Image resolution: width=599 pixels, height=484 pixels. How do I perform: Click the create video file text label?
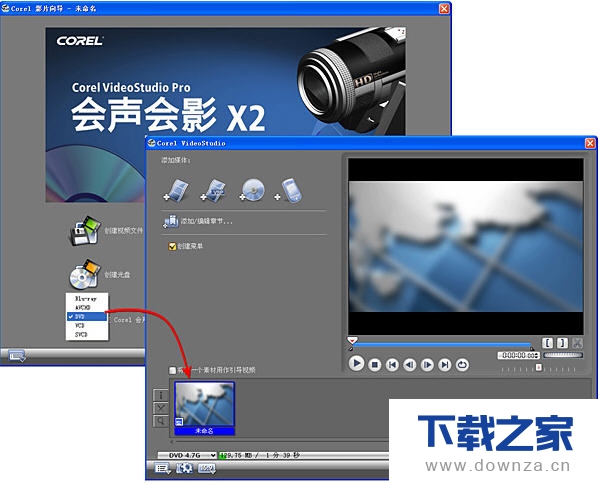pyautogui.click(x=123, y=231)
